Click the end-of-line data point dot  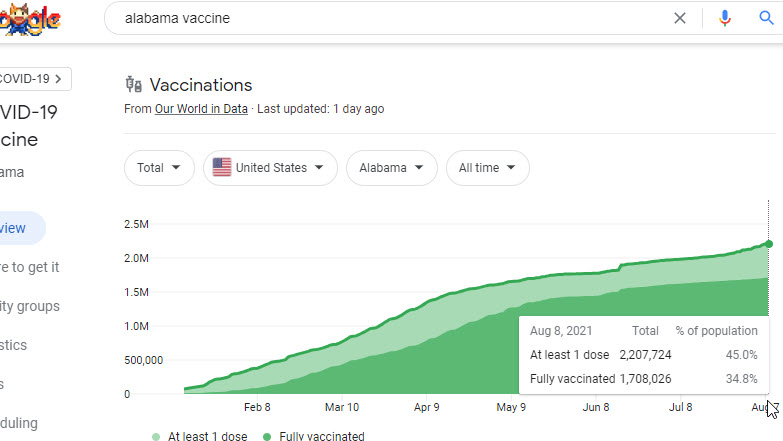pyautogui.click(x=768, y=243)
